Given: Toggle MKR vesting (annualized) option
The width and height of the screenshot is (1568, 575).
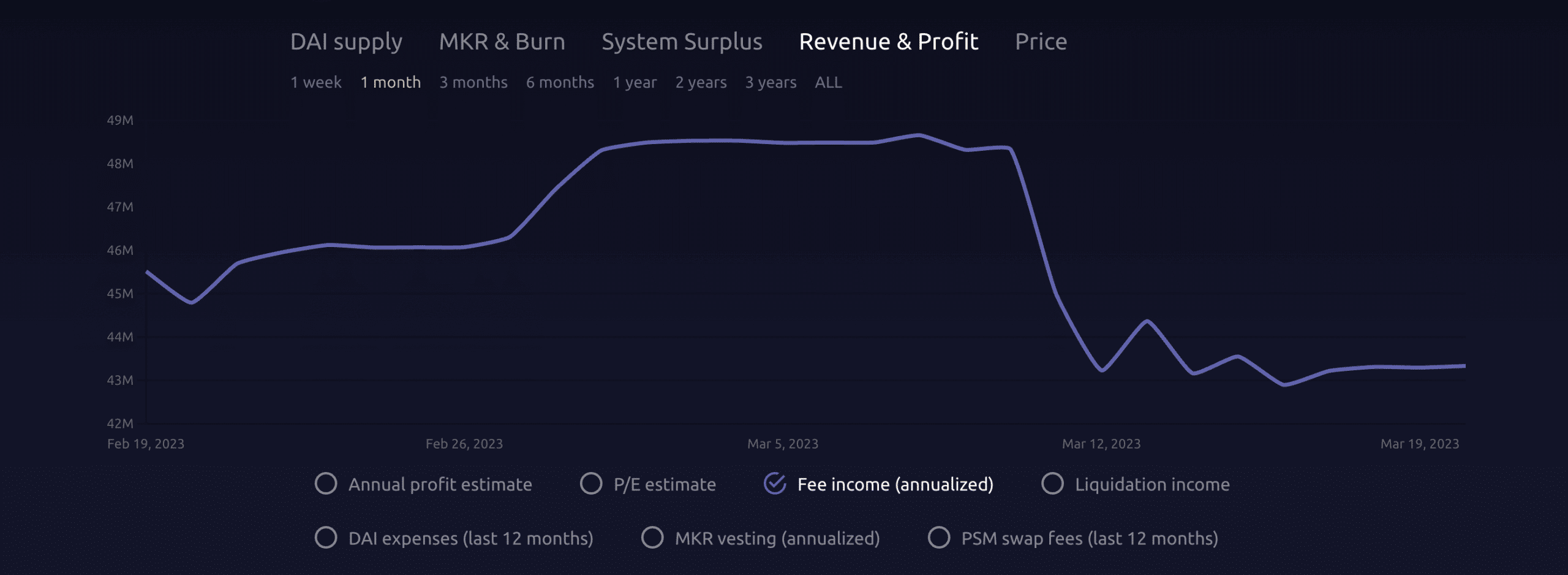Looking at the screenshot, I should pos(652,538).
